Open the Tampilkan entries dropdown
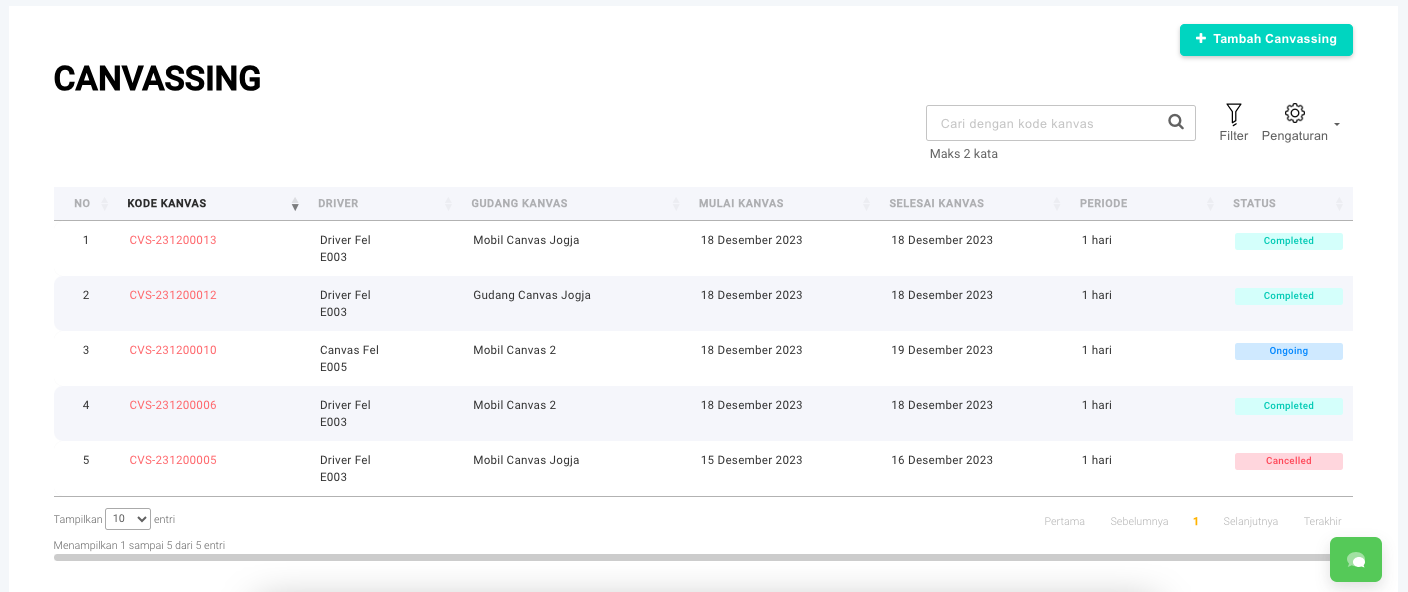The image size is (1408, 592). (x=128, y=519)
